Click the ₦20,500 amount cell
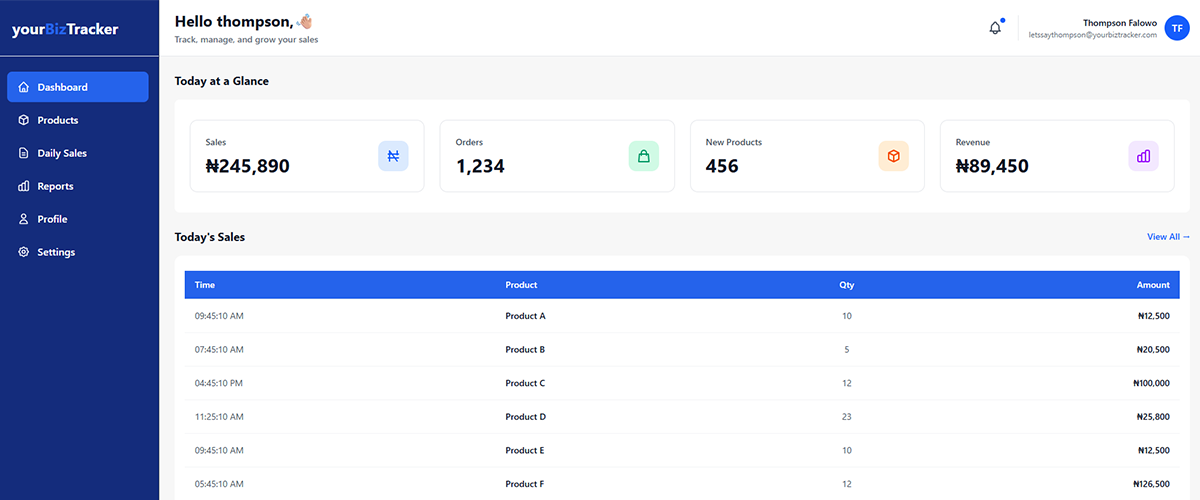The width and height of the screenshot is (1200, 500). (x=1153, y=350)
